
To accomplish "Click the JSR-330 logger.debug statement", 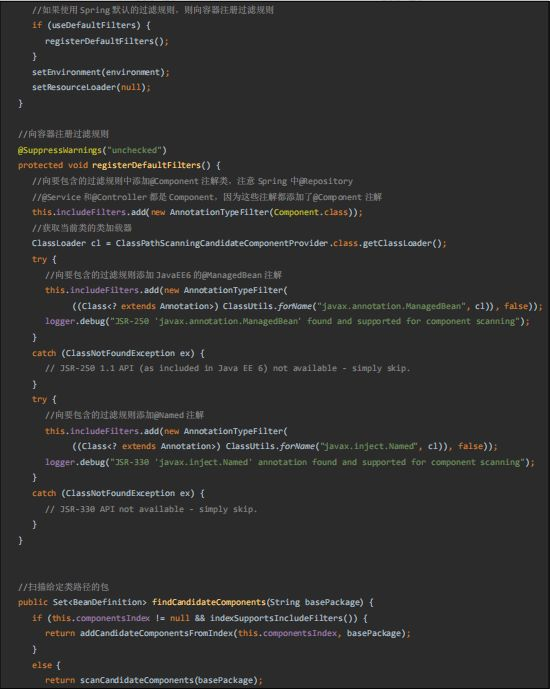I will [290, 462].
